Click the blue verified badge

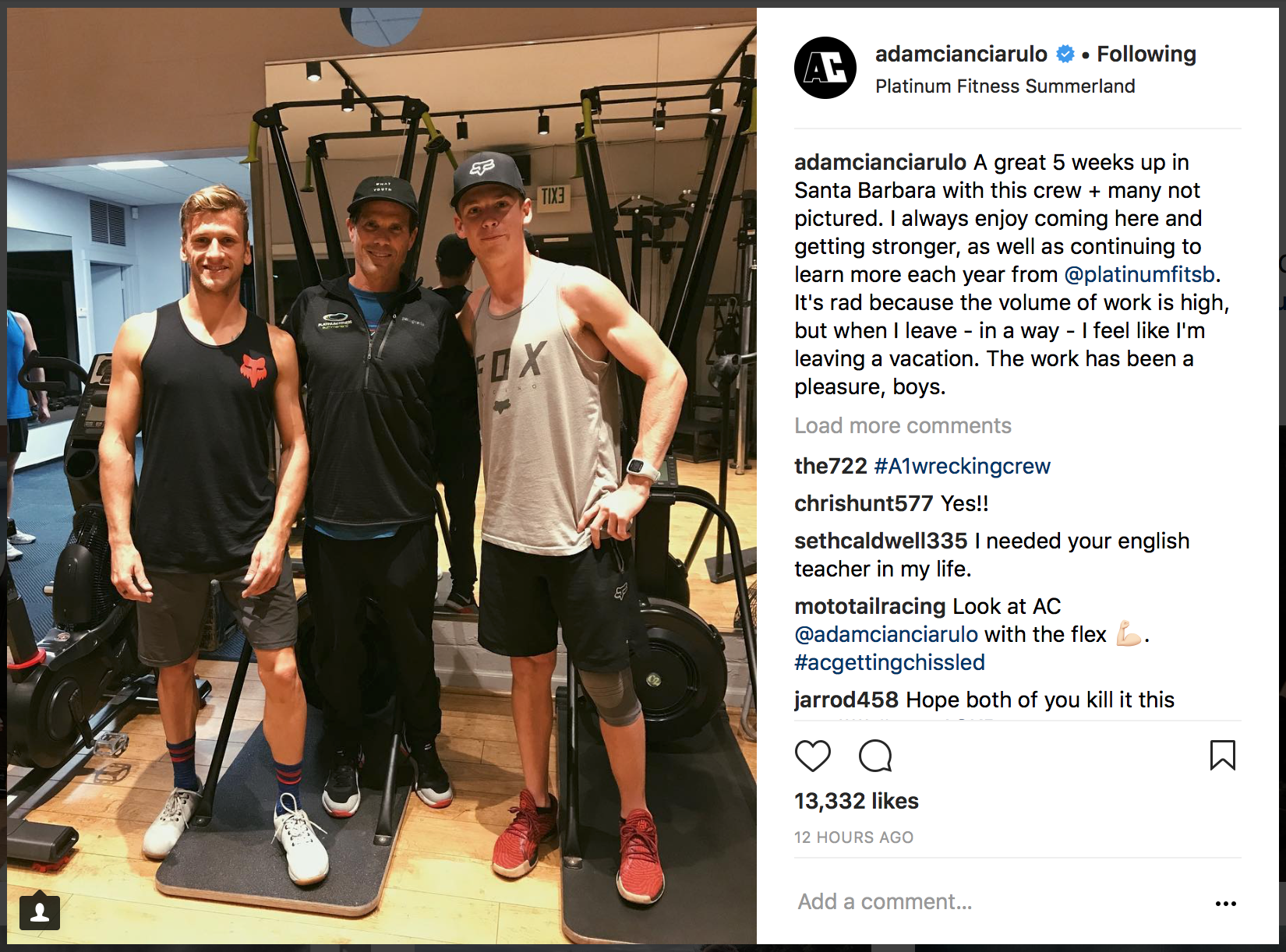(1065, 54)
